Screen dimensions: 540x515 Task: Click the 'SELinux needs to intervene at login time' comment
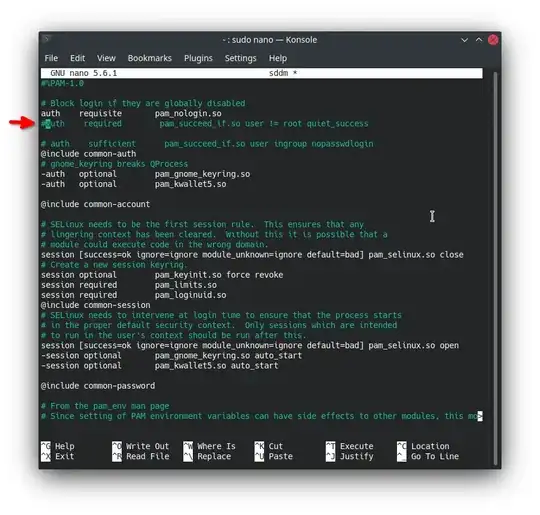(x=221, y=315)
